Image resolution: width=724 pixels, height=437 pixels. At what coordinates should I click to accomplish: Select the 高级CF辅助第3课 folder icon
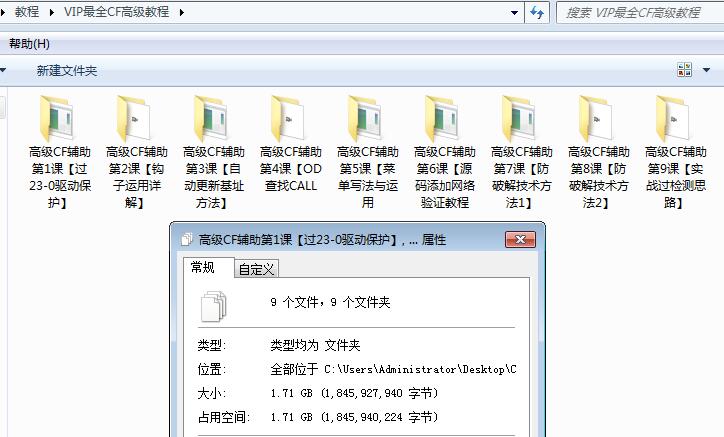point(211,119)
